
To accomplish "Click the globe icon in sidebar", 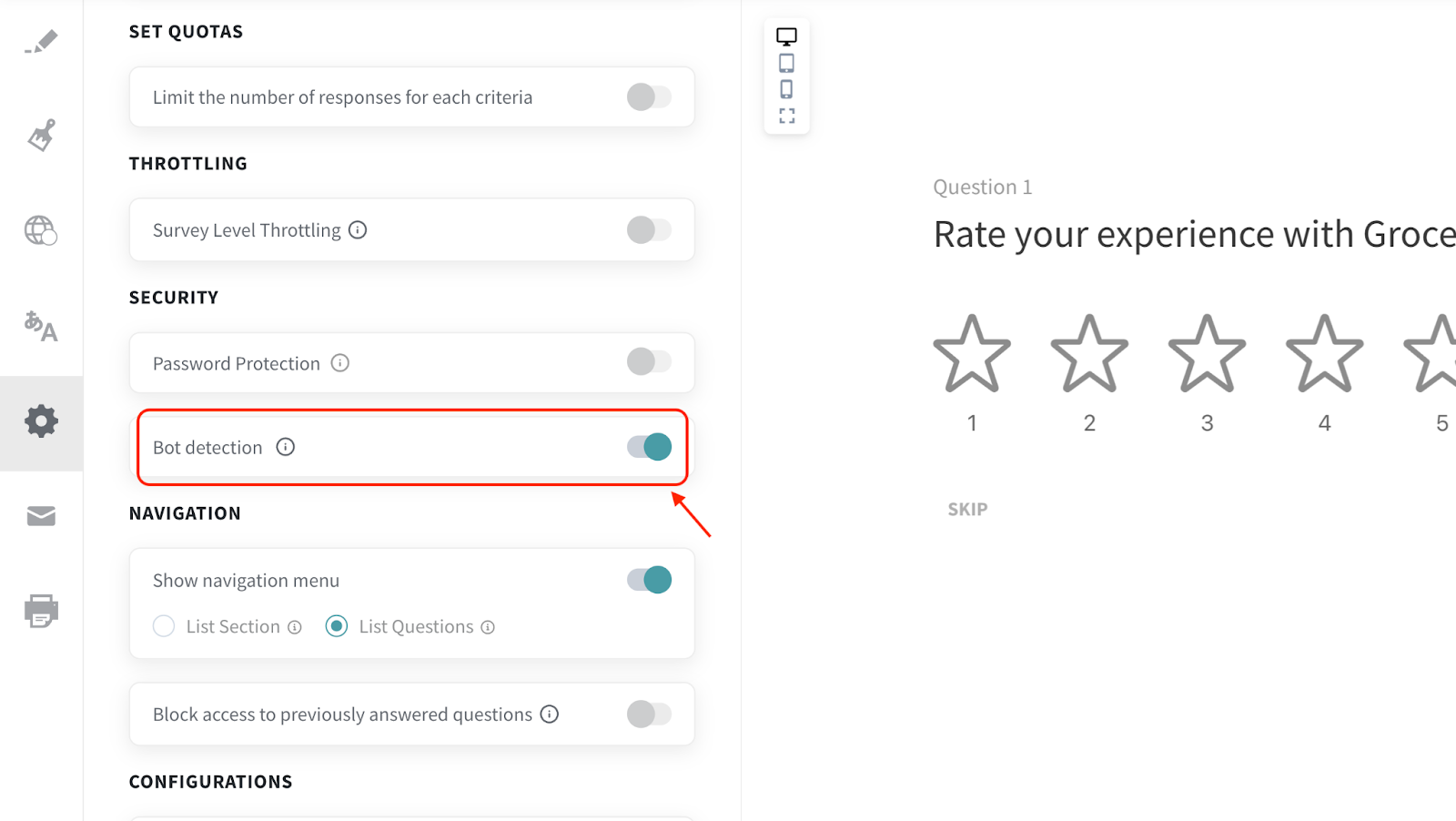I will [x=41, y=230].
